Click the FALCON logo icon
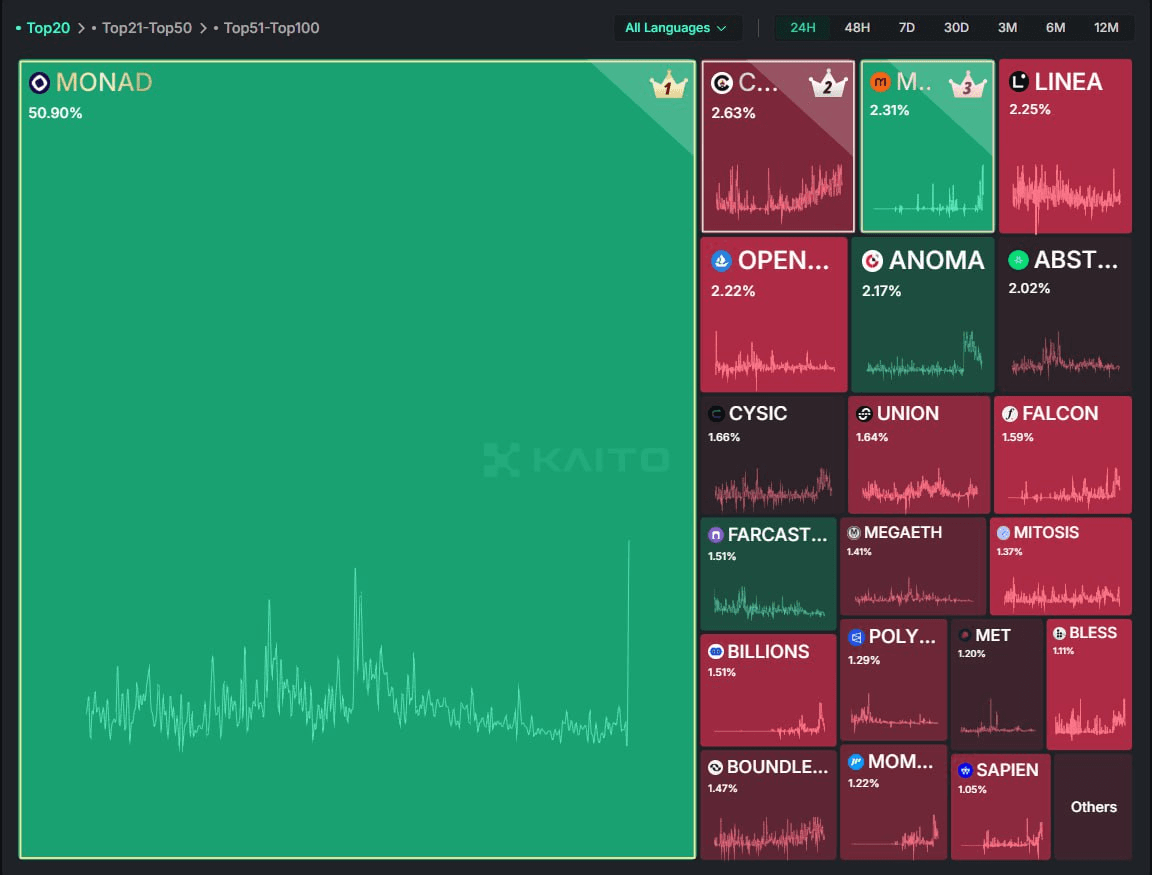The width and height of the screenshot is (1152, 875). pos(1010,414)
